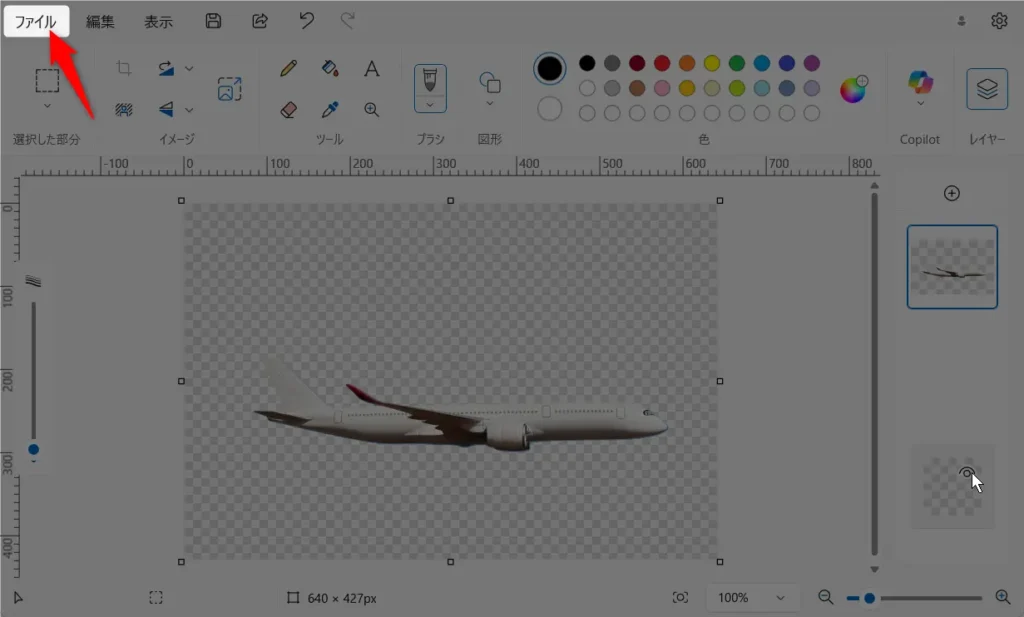Pick the red color swatch

(x=662, y=63)
